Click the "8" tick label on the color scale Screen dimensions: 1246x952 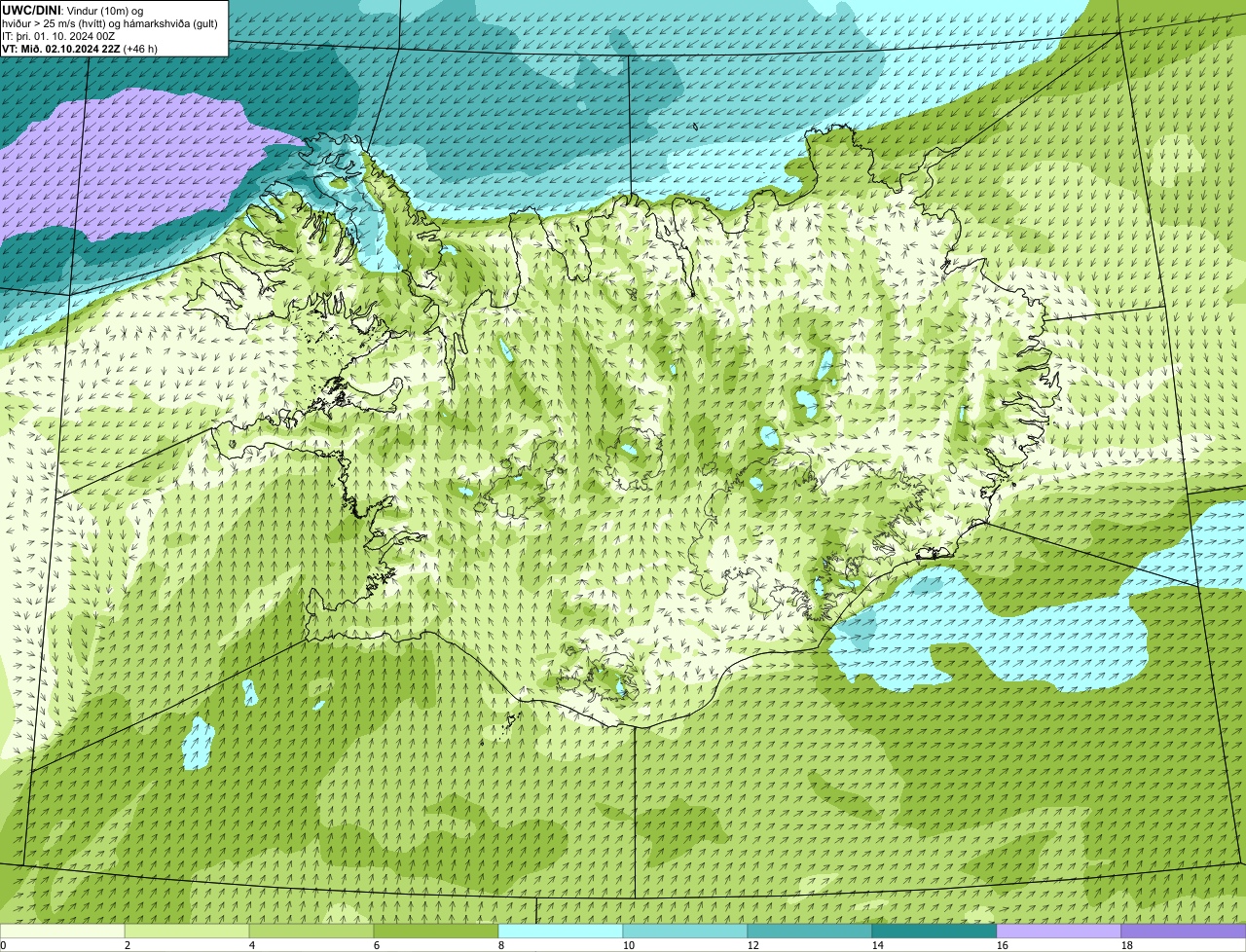pyautogui.click(x=501, y=945)
